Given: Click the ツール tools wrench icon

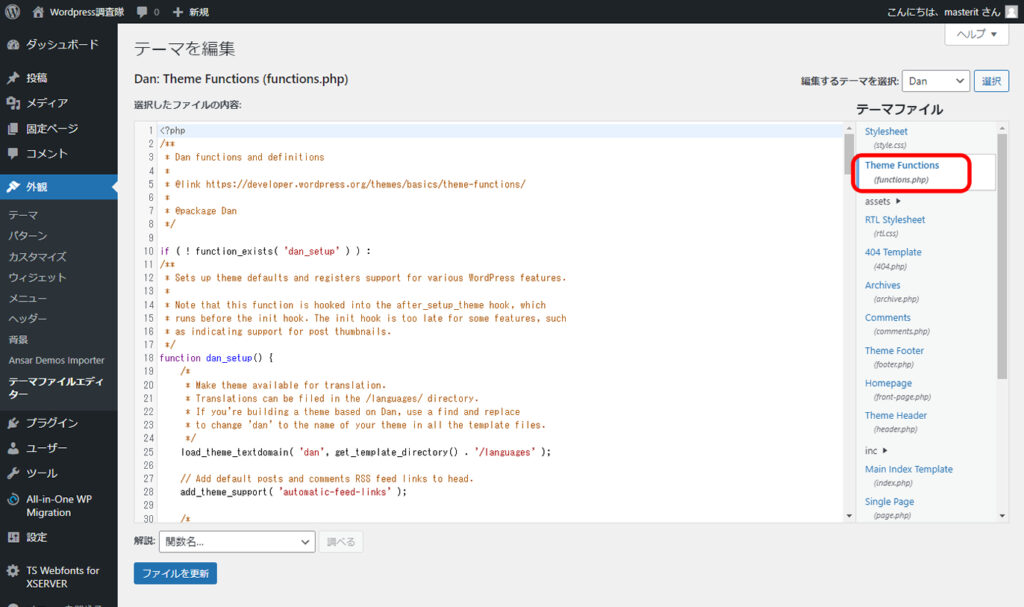Looking at the screenshot, I should click(x=13, y=473).
